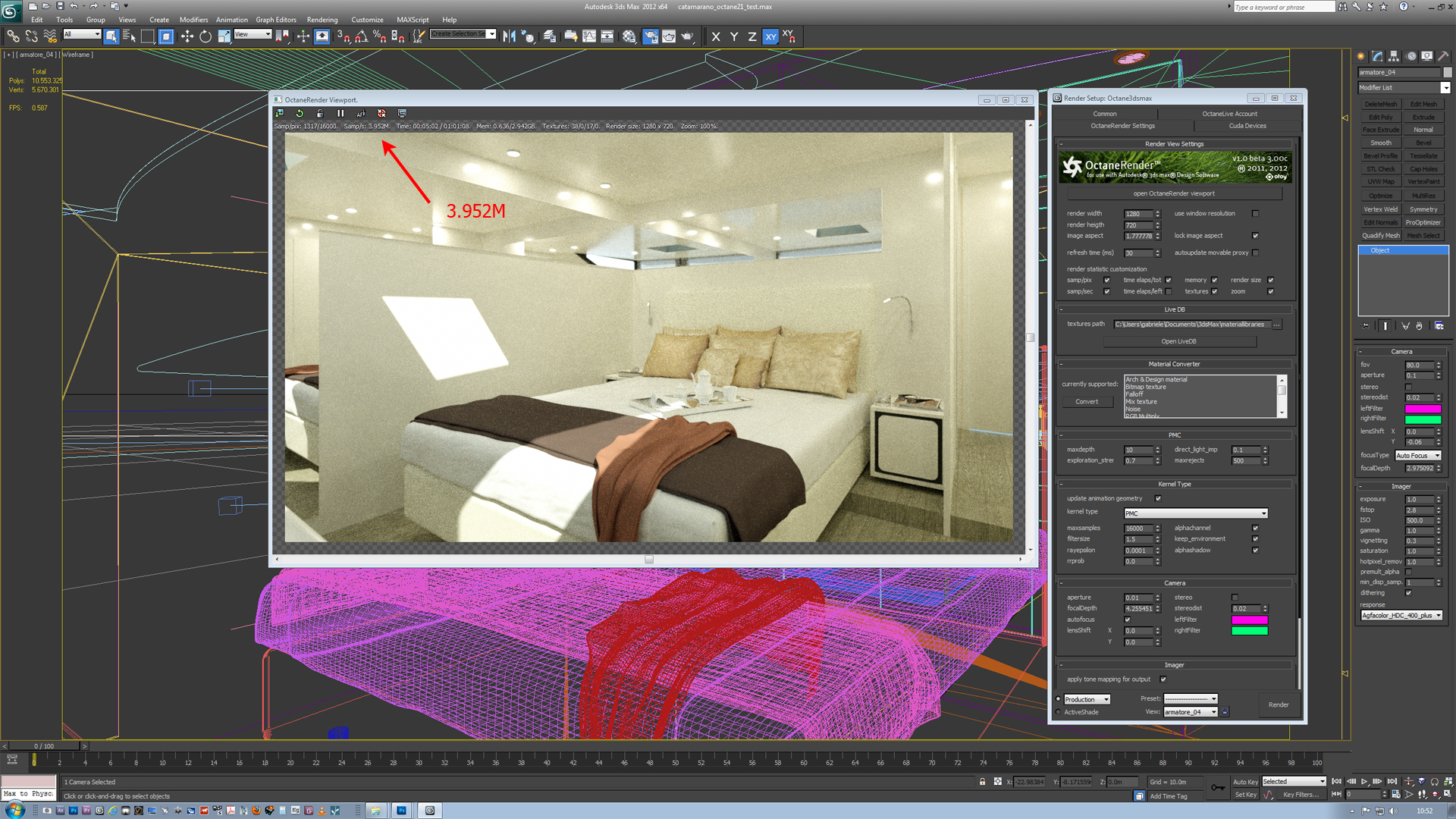Switch to the Cuda Devices tab
Viewport: 1456px width, 819px height.
point(1247,126)
